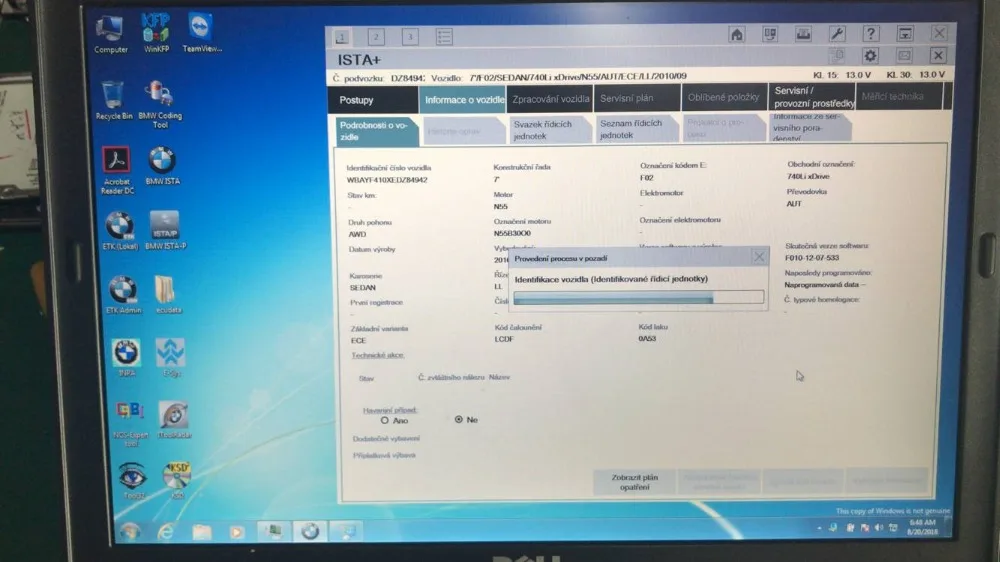1000x562 pixels.
Task: Select BMW ISTA taskbar button
Action: click(x=310, y=531)
